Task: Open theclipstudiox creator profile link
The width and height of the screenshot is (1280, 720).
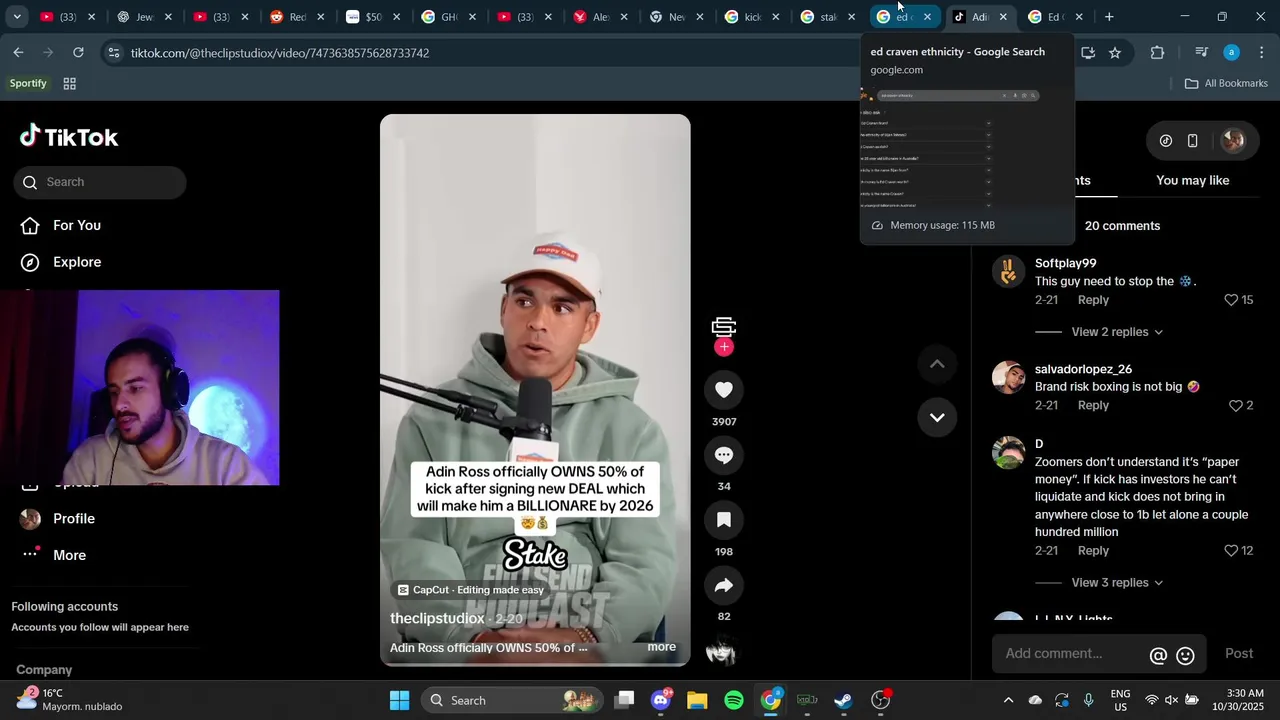Action: coord(437,619)
